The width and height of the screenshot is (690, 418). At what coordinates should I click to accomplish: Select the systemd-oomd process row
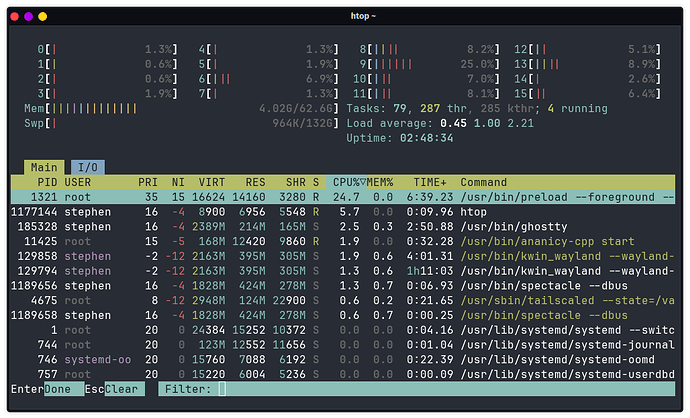pos(343,359)
